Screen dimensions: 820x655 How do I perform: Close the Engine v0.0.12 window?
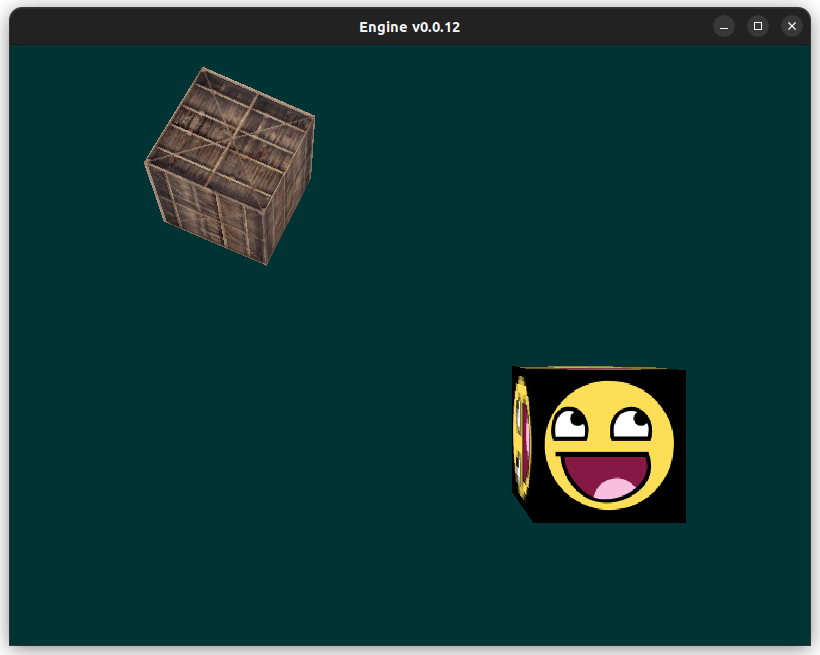pos(792,26)
